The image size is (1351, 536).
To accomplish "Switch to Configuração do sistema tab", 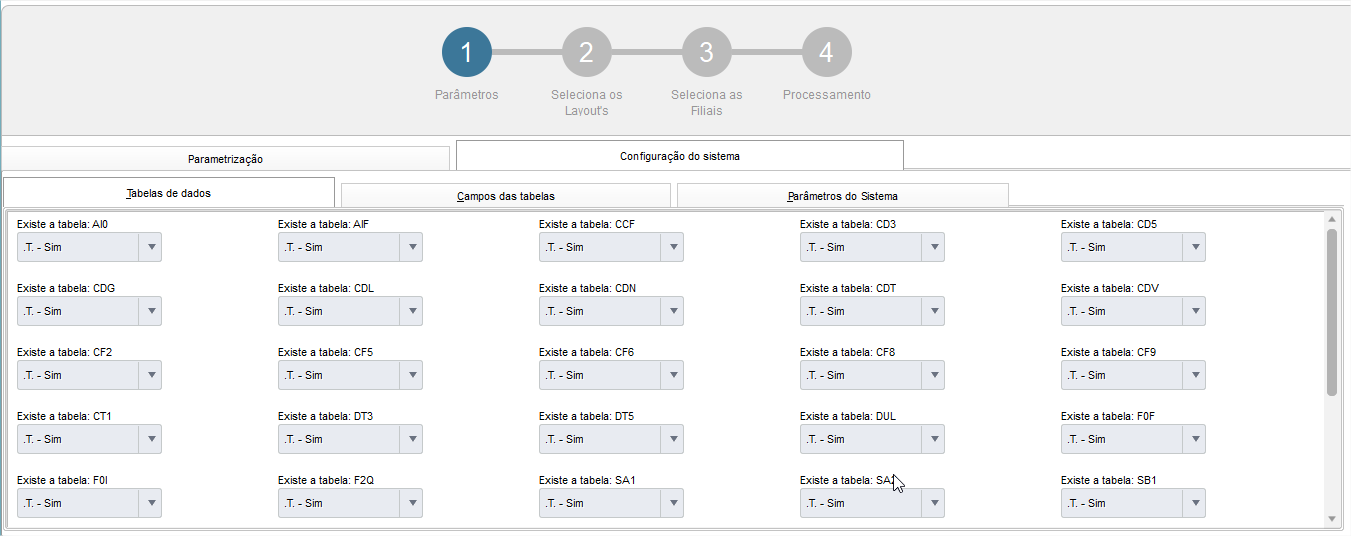I will pos(679,156).
